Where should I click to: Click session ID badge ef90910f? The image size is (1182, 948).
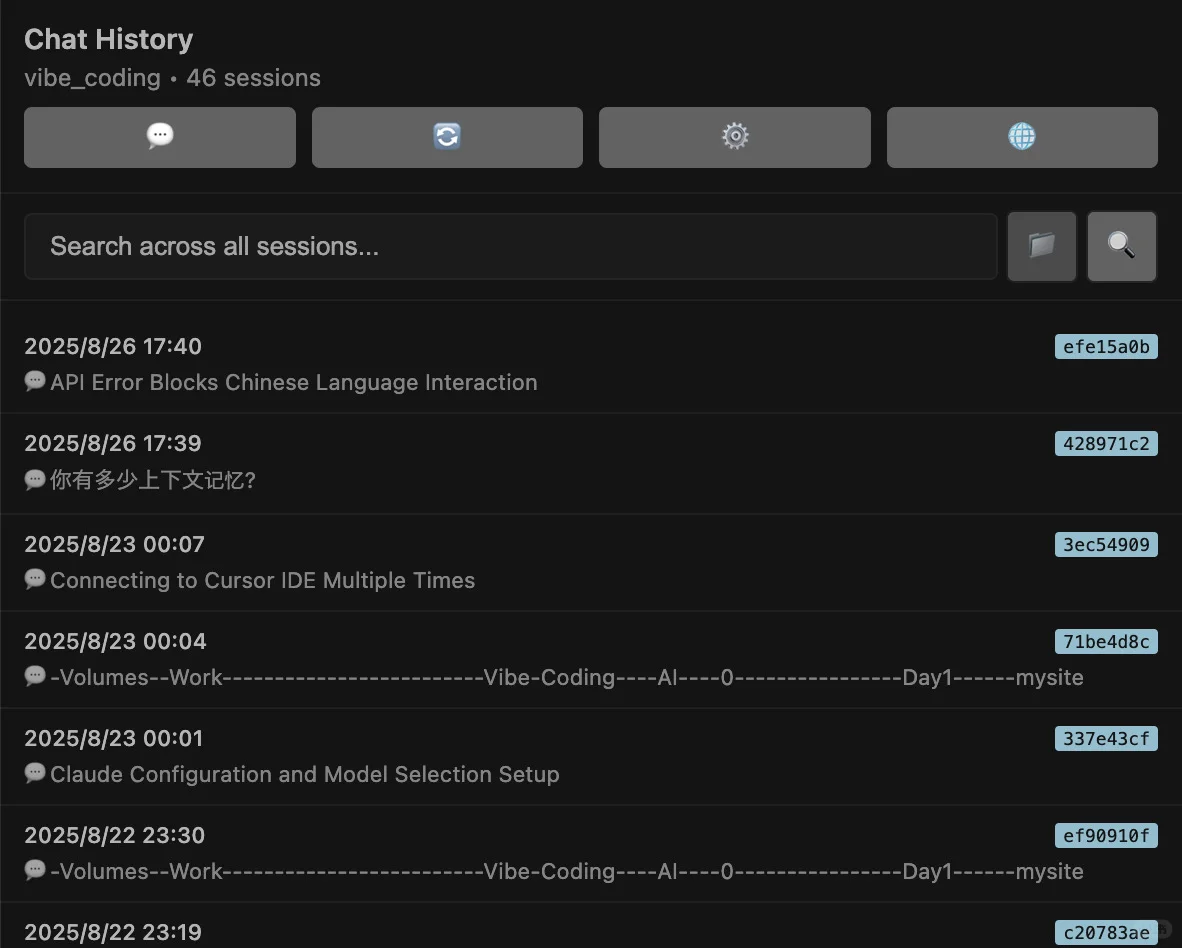(x=1106, y=836)
